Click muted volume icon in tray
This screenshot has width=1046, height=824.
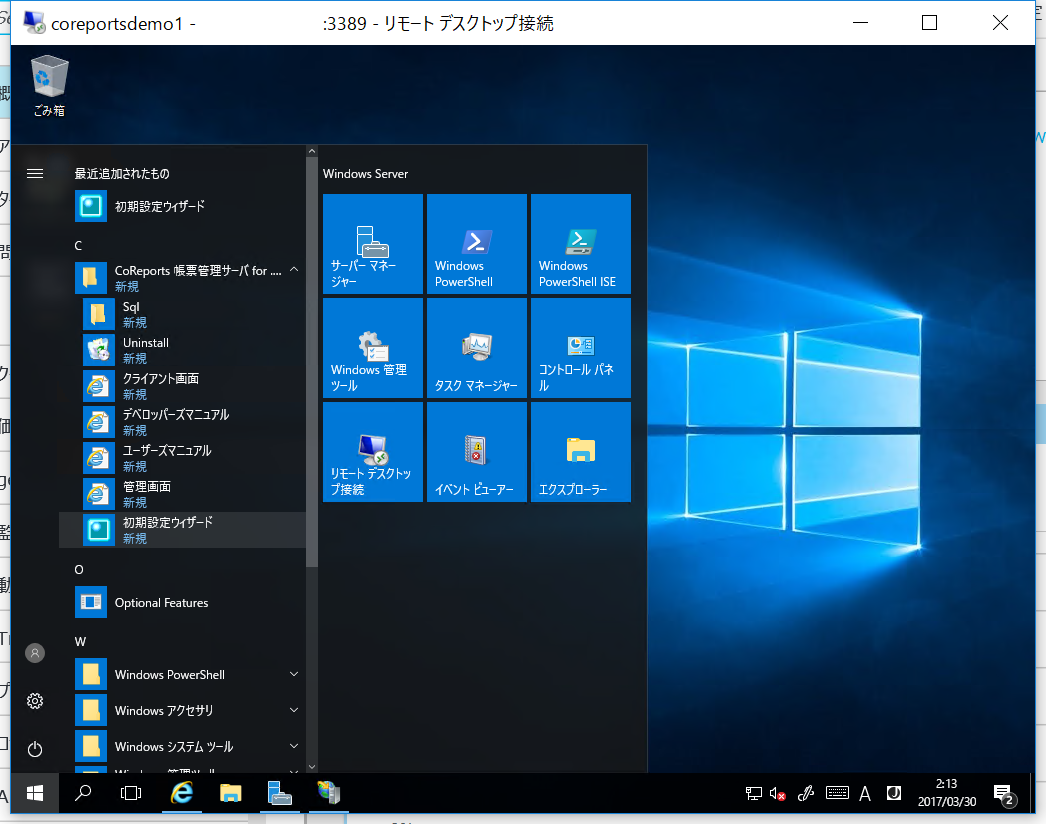pyautogui.click(x=778, y=793)
